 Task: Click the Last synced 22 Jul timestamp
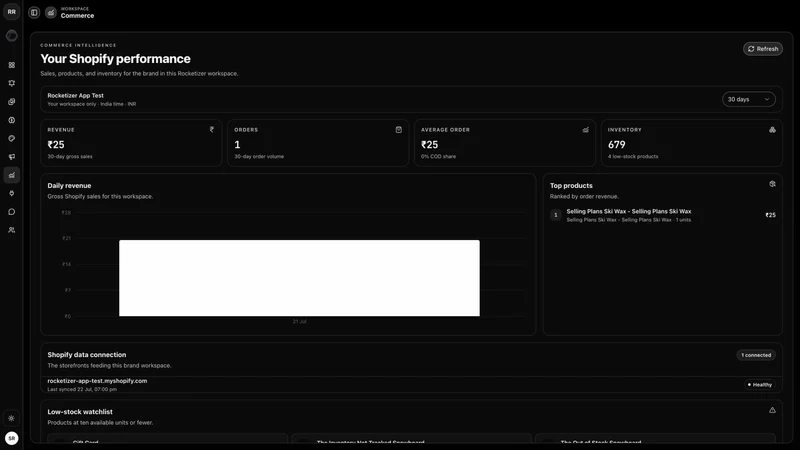coord(82,389)
